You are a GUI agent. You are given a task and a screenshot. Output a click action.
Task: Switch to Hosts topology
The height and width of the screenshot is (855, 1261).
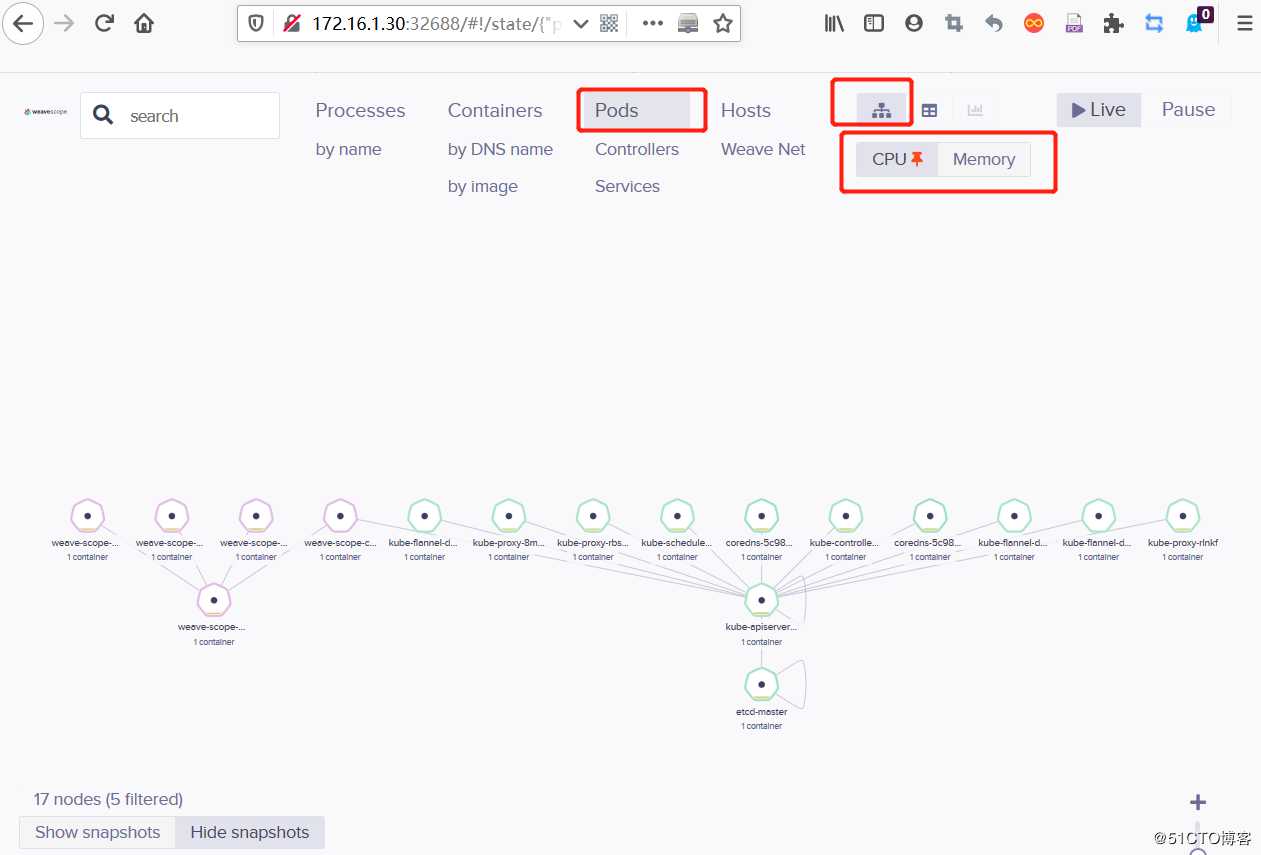coord(746,110)
